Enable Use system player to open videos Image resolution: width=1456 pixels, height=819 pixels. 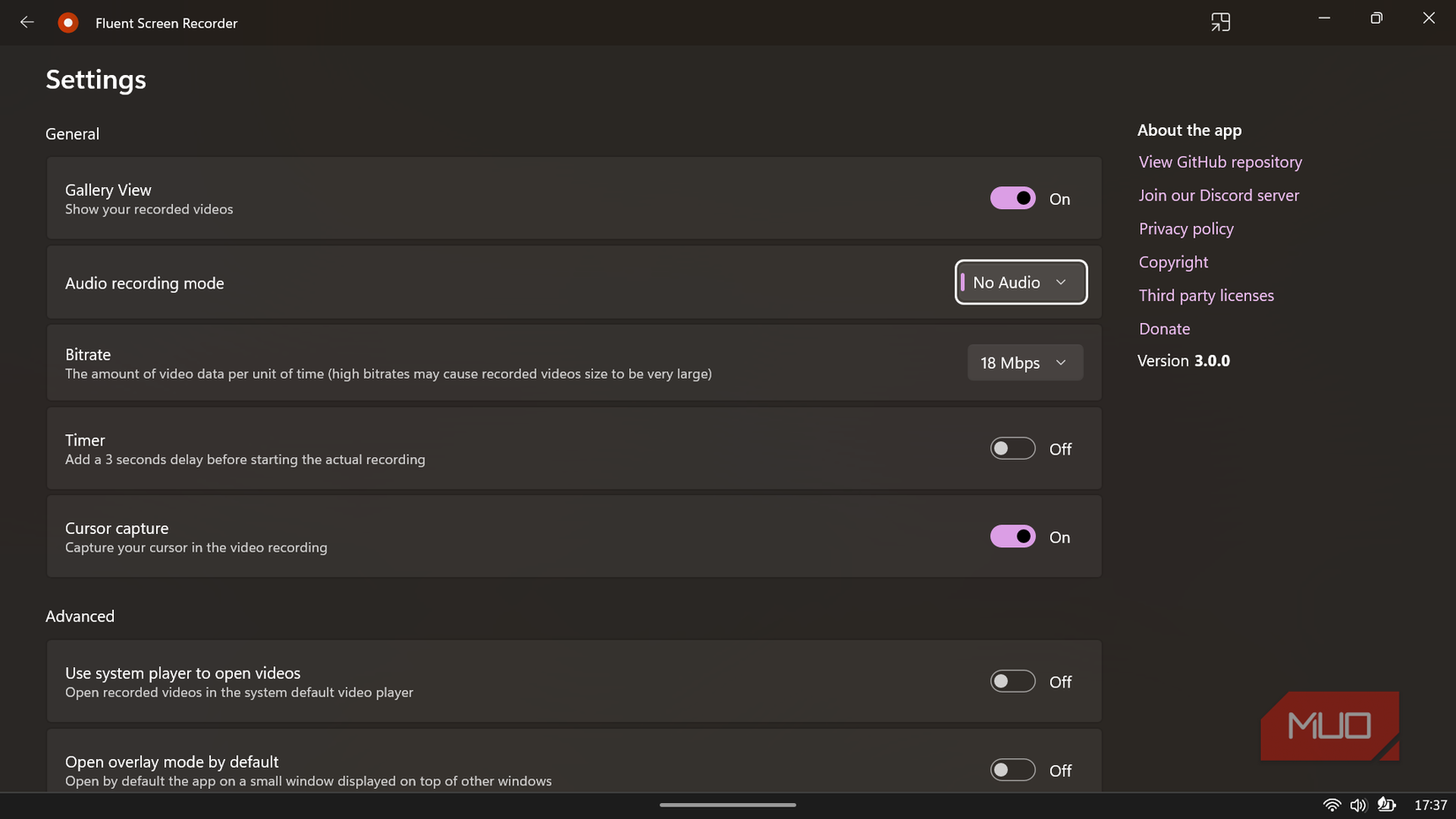pos(1012,680)
